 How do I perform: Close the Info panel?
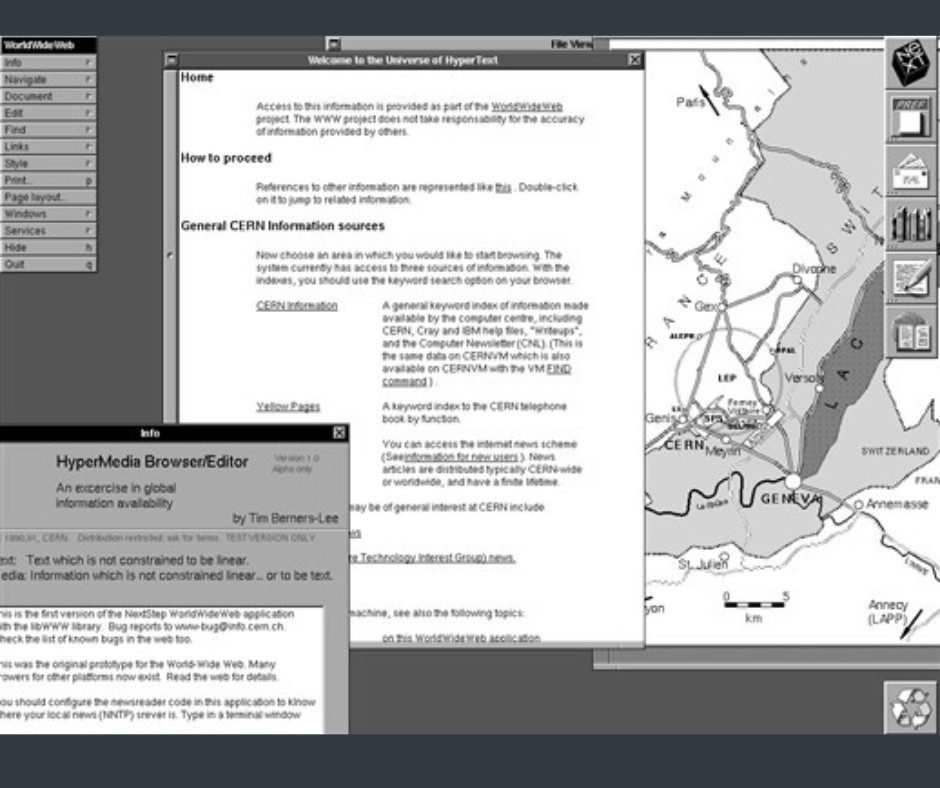coord(339,432)
